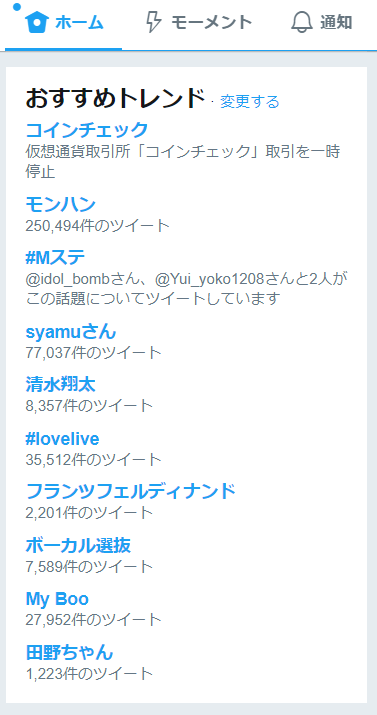This screenshot has height=715, width=377.
Task: Click the blue new-activity dot by Home
Action: click(17, 7)
